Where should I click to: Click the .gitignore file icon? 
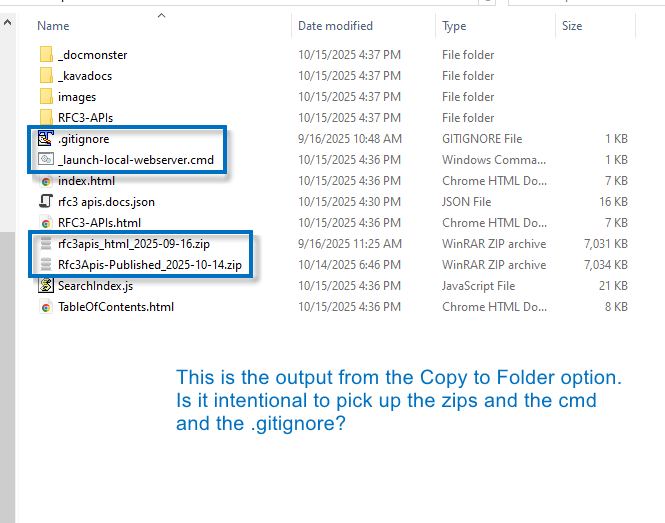point(45,139)
